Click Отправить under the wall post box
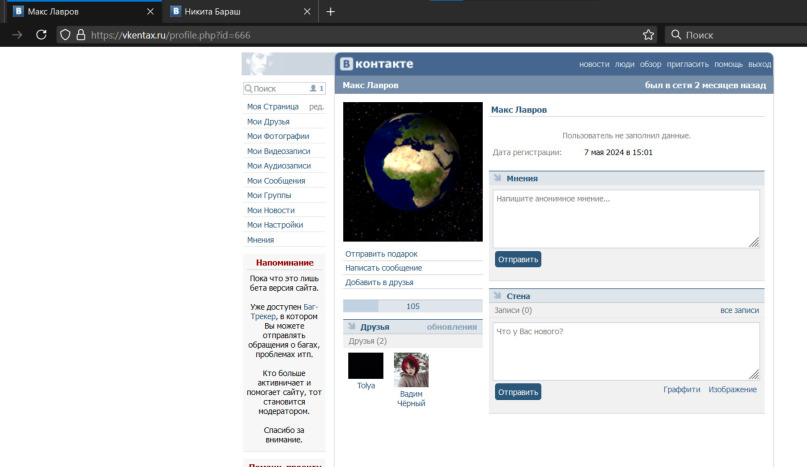This screenshot has height=467, width=807. [518, 392]
